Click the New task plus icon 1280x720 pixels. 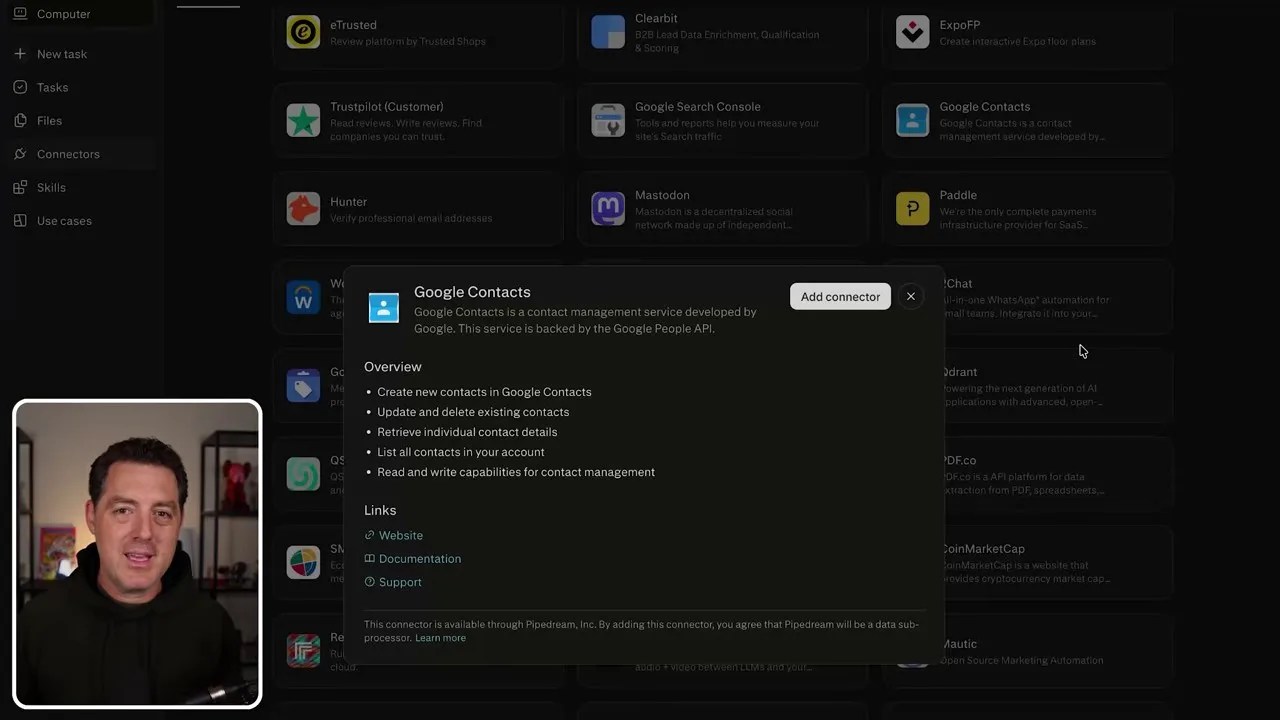[20, 54]
